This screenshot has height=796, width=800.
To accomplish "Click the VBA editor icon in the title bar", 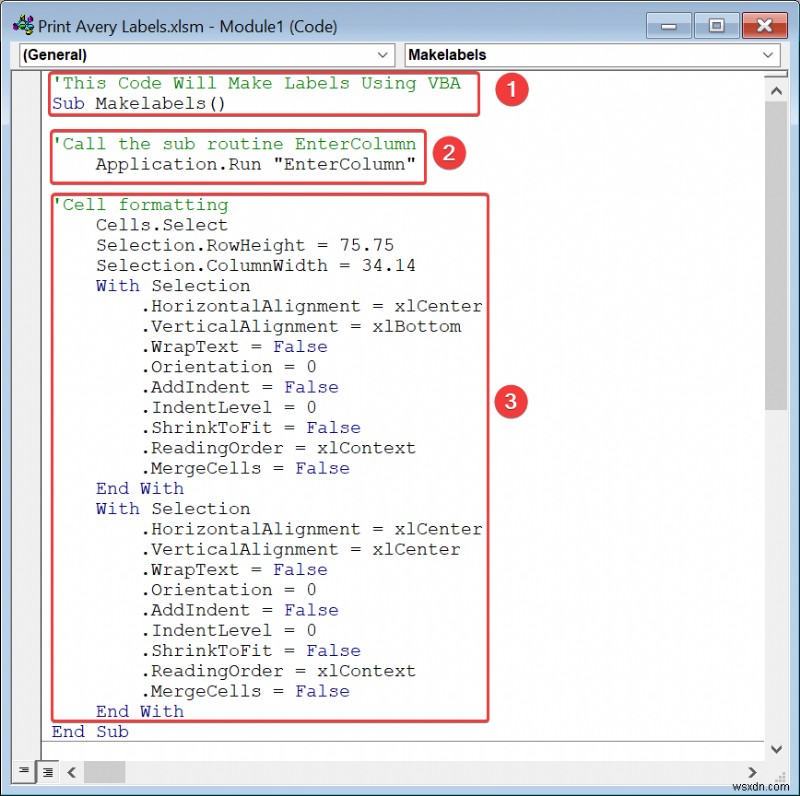I will pos(24,25).
